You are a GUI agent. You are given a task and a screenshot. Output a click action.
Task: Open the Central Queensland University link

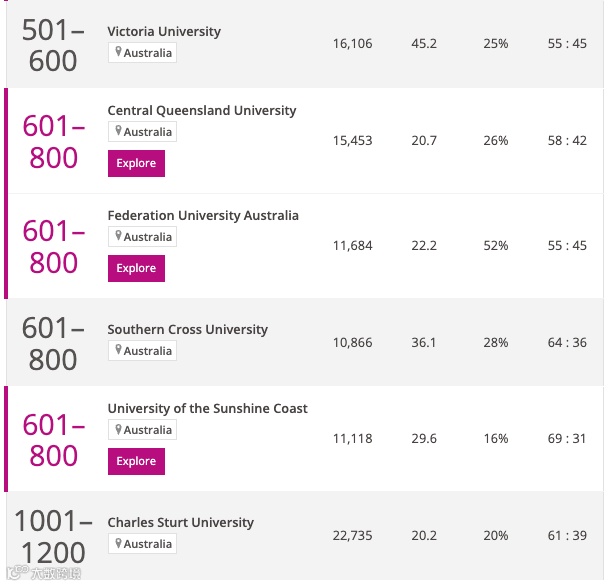[x=202, y=111]
